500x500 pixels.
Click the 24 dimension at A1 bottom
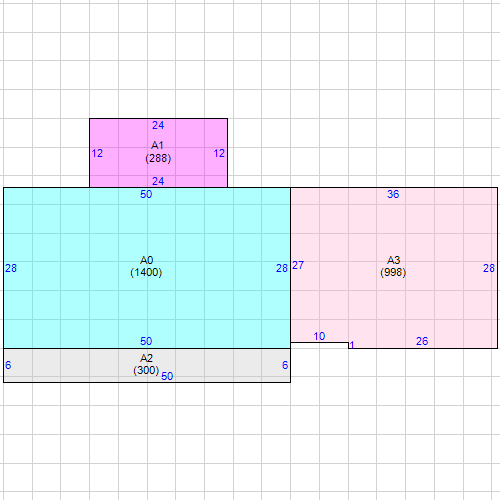158,181
